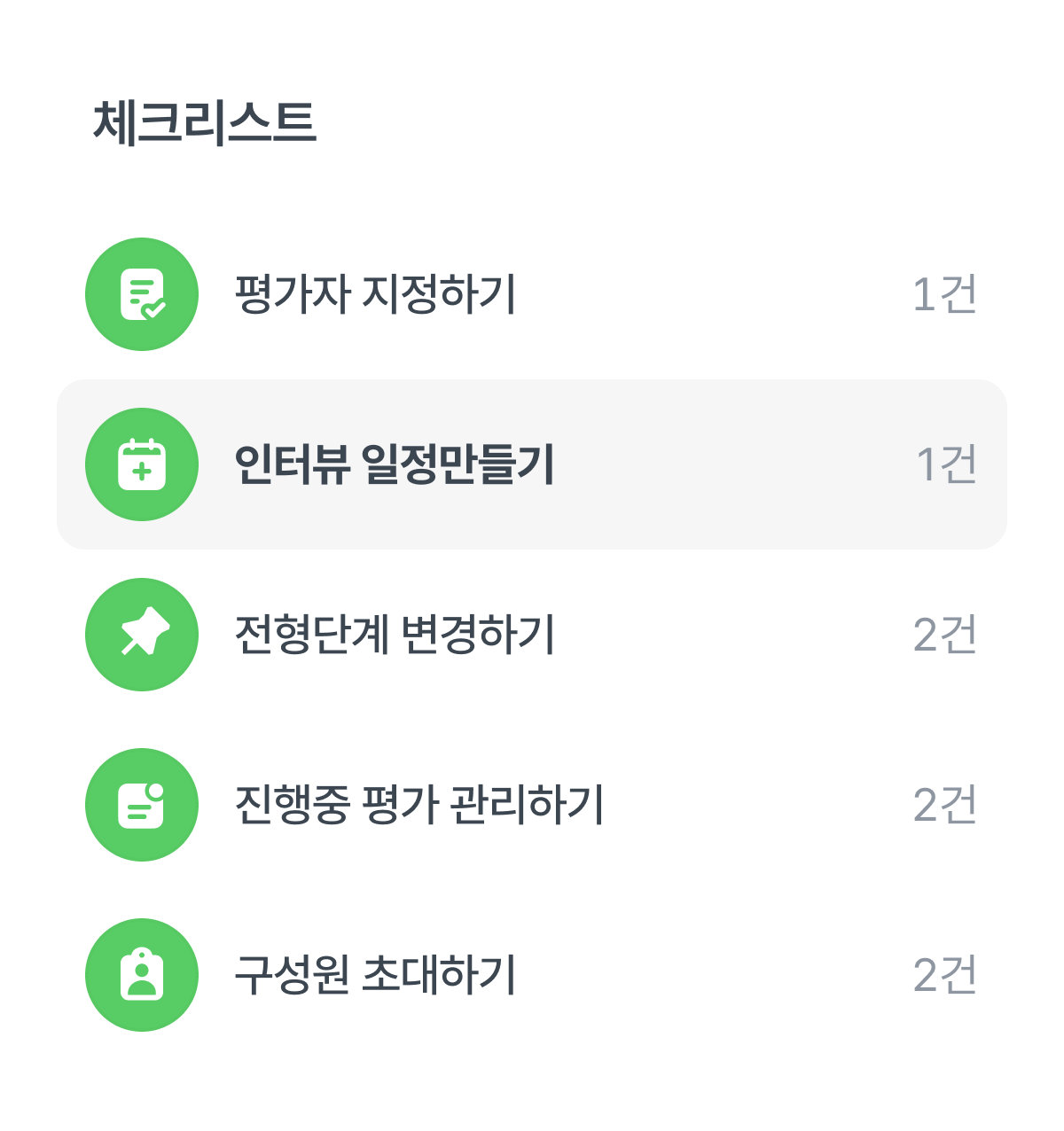Click blank area in 전형단계 변경하기 row

coord(727,635)
